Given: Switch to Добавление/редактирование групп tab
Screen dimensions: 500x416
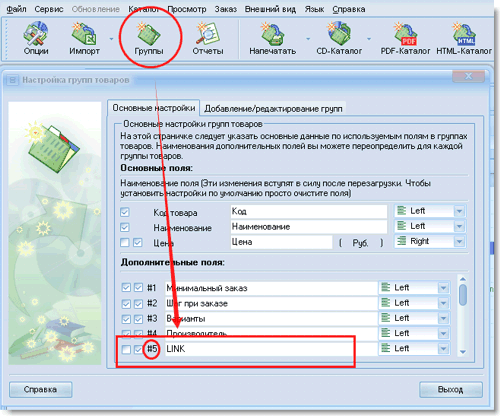Looking at the screenshot, I should pos(273,109).
